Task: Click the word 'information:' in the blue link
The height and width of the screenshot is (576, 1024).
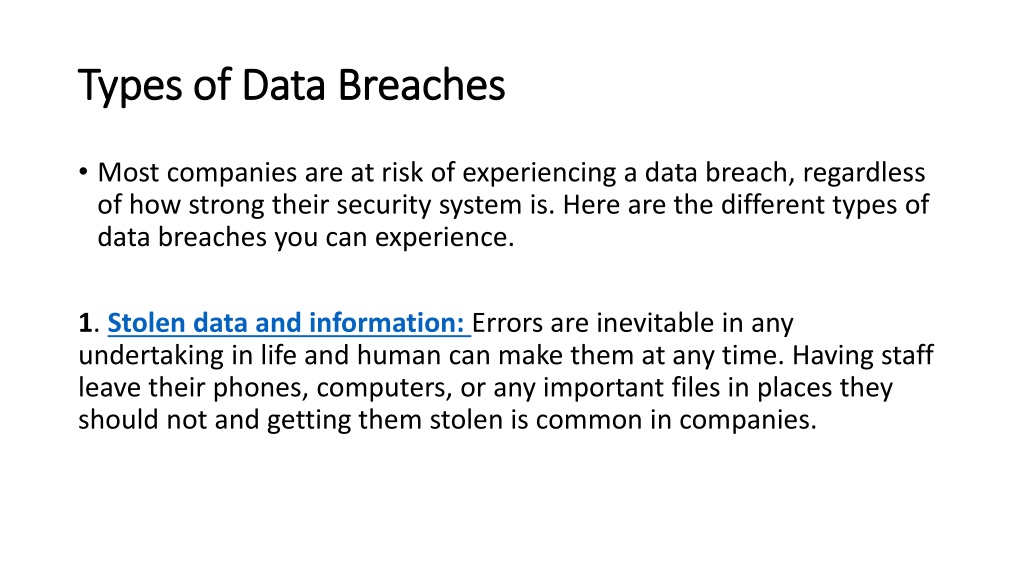Action: 387,323
